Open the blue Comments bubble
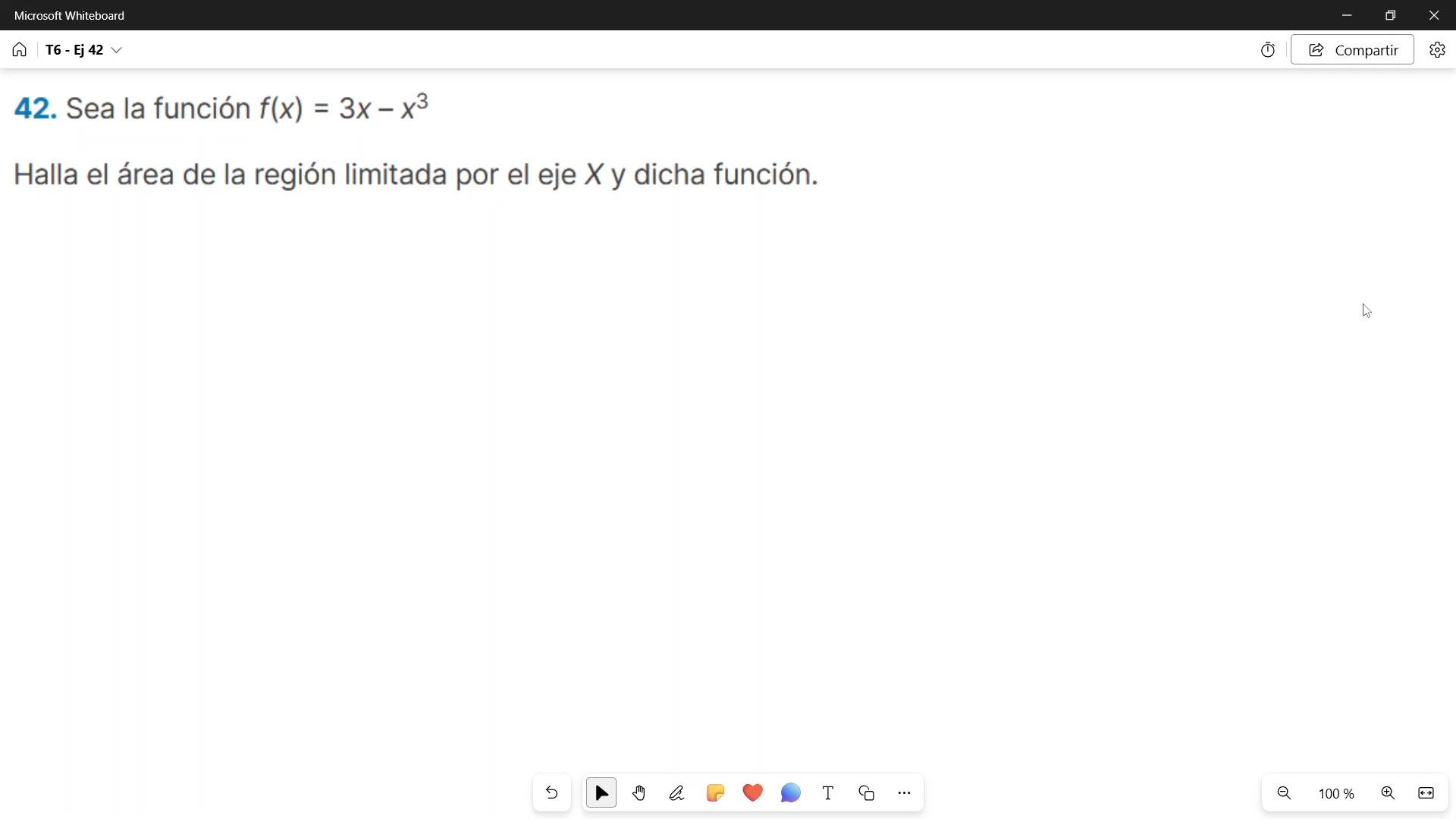Image resolution: width=1456 pixels, height=819 pixels. click(790, 793)
